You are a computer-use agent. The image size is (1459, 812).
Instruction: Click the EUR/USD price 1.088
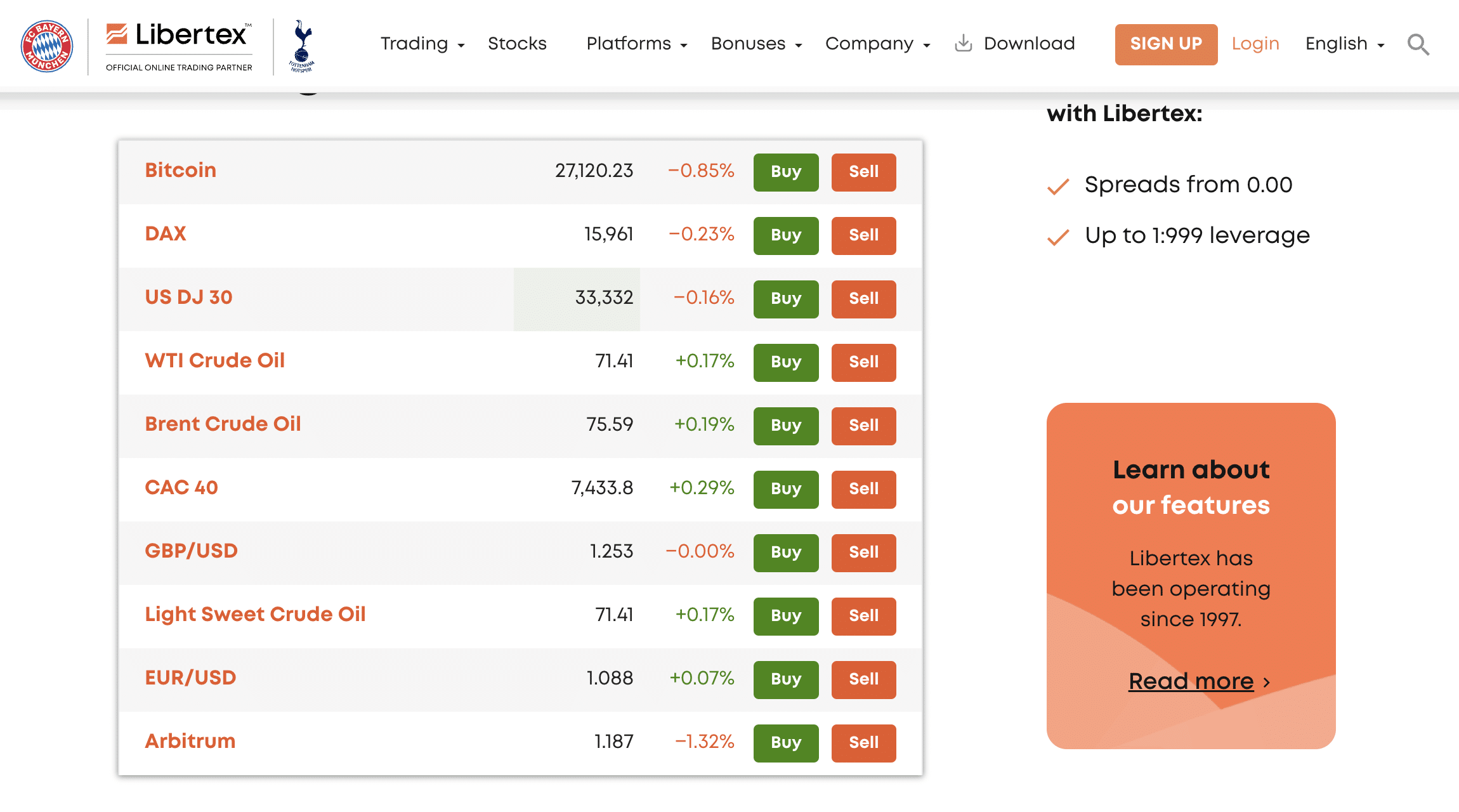click(610, 678)
